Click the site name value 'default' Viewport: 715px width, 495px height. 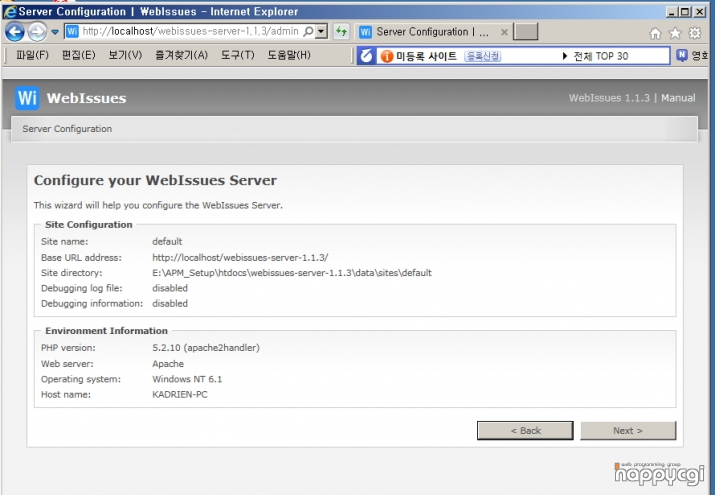click(x=167, y=242)
